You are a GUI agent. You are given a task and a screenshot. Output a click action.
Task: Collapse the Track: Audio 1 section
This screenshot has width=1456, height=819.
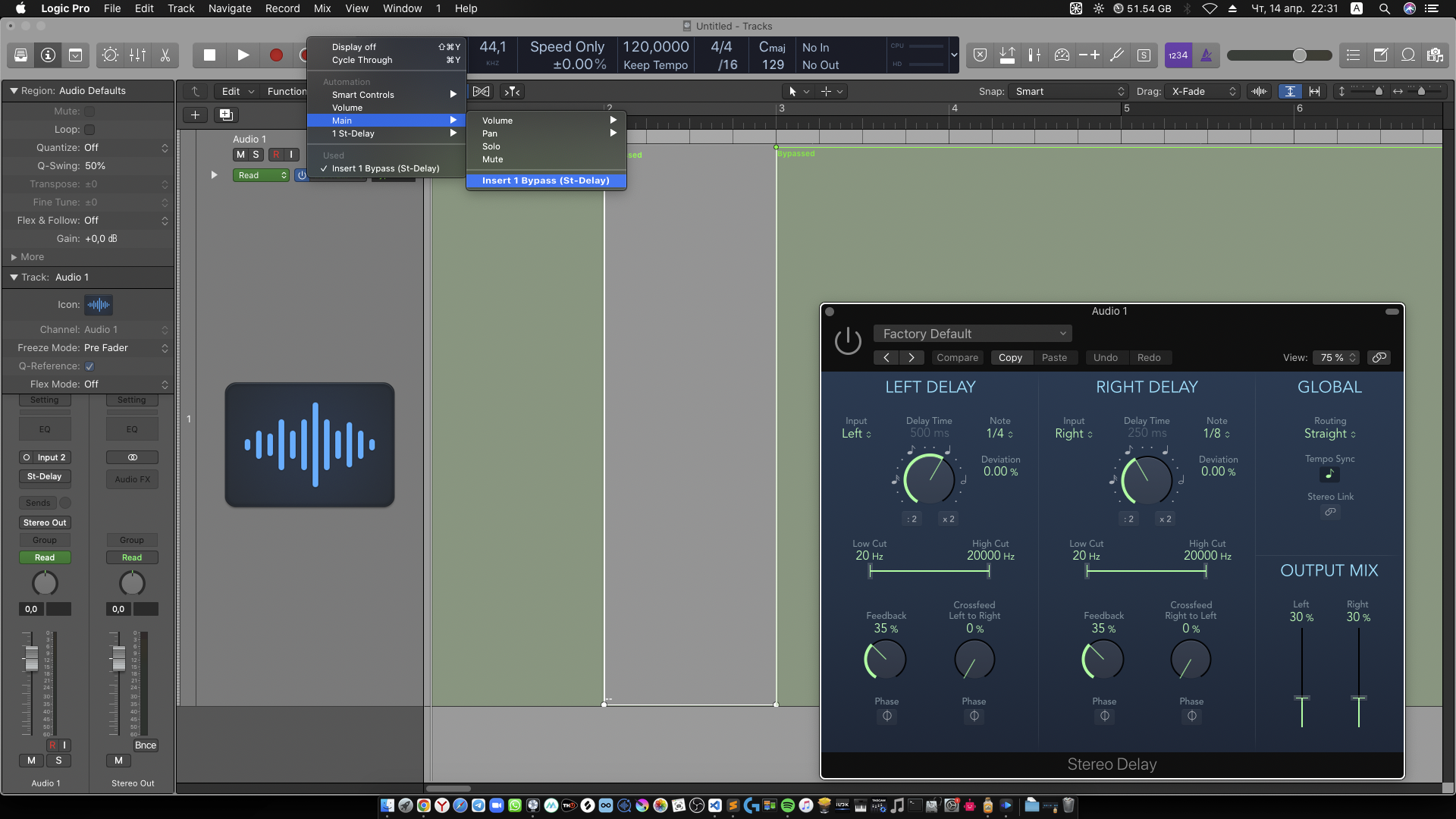14,278
